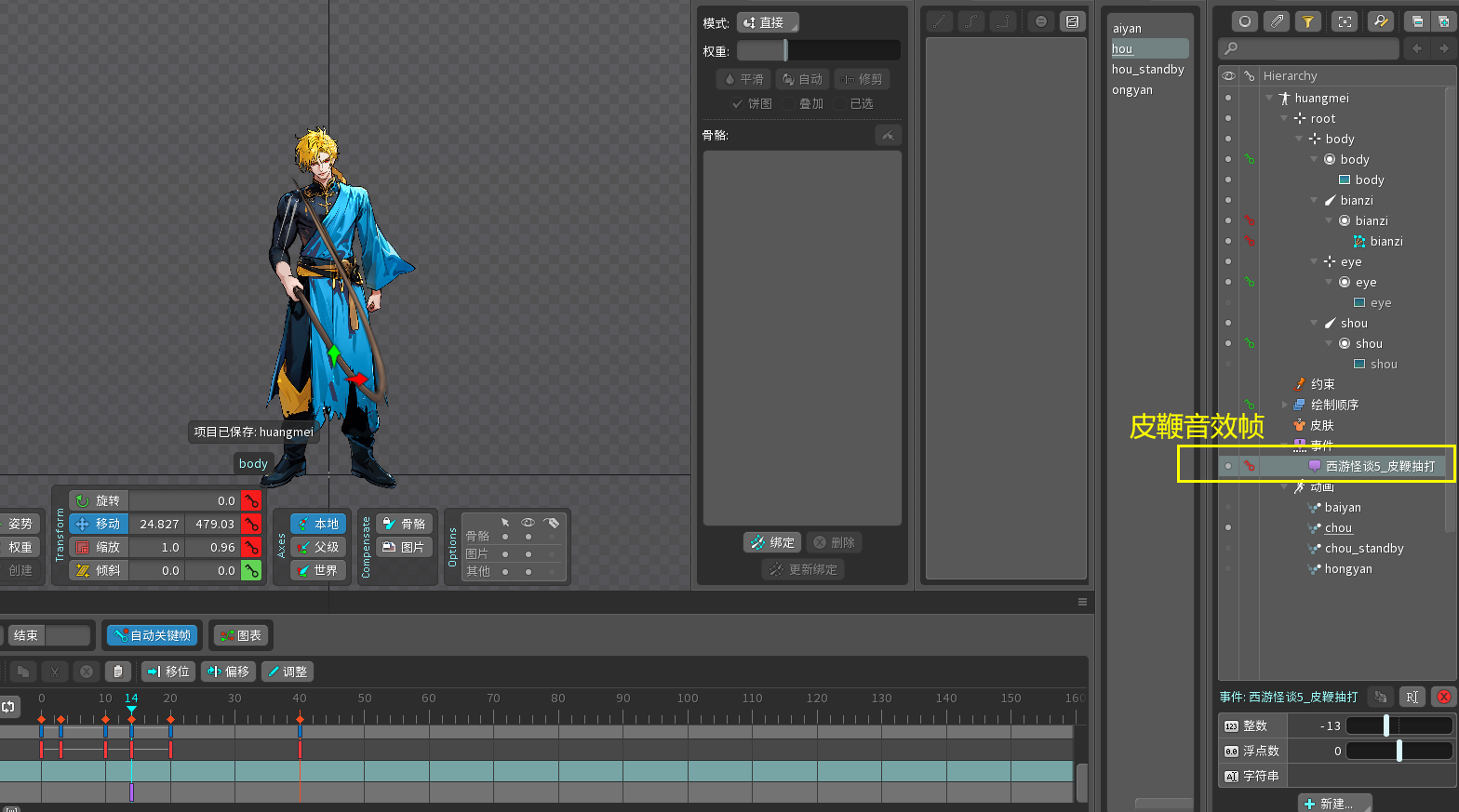
Task: Expand the 绘制顺序 node
Action: (1284, 405)
